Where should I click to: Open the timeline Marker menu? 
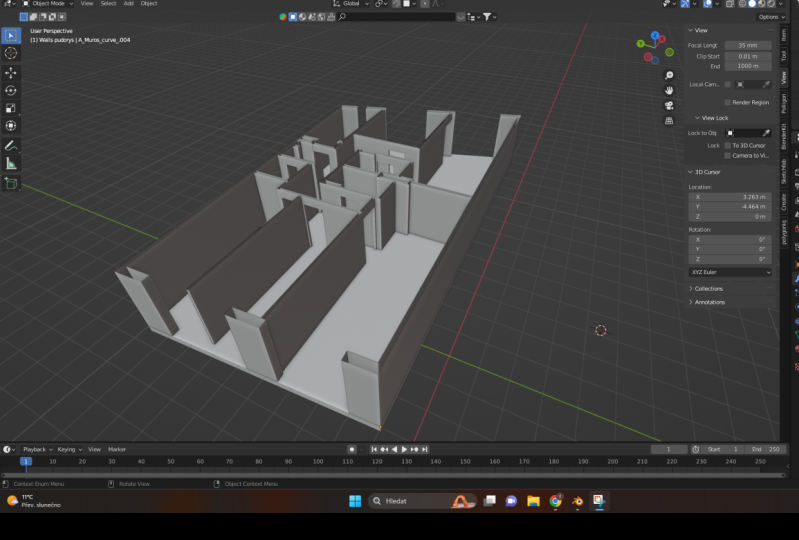[x=117, y=449]
